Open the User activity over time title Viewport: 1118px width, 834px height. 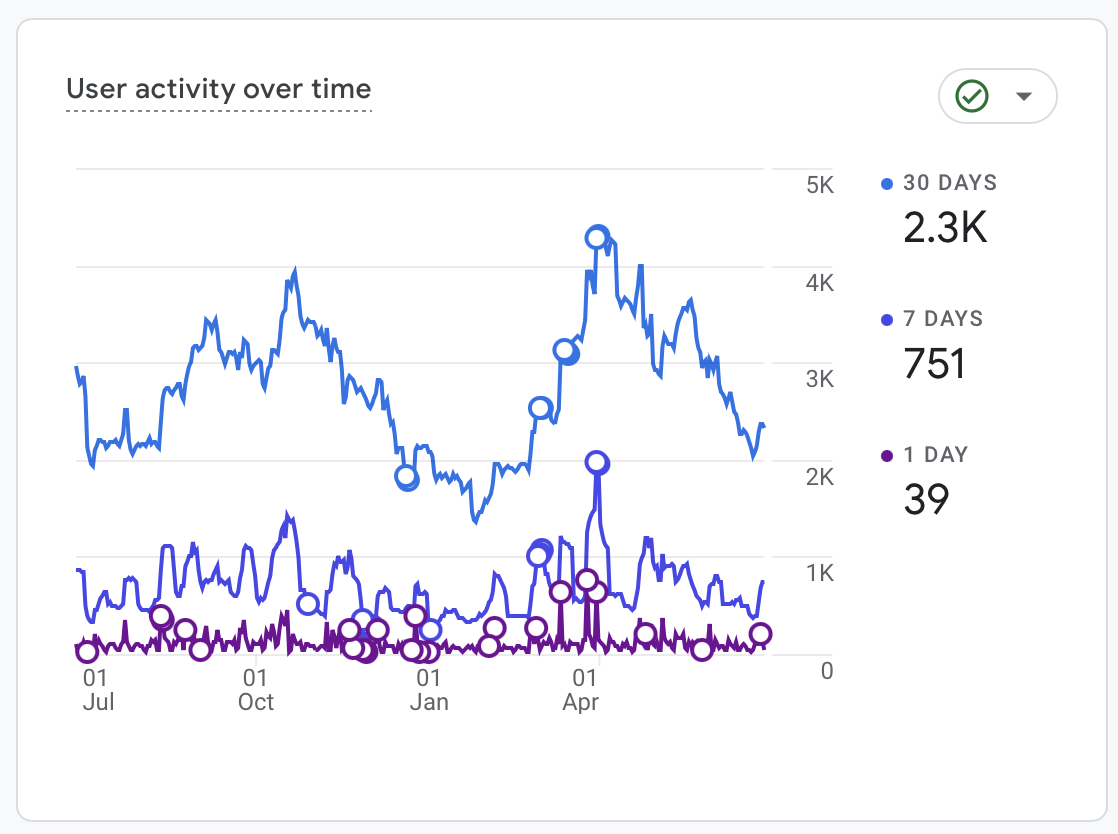point(219,89)
